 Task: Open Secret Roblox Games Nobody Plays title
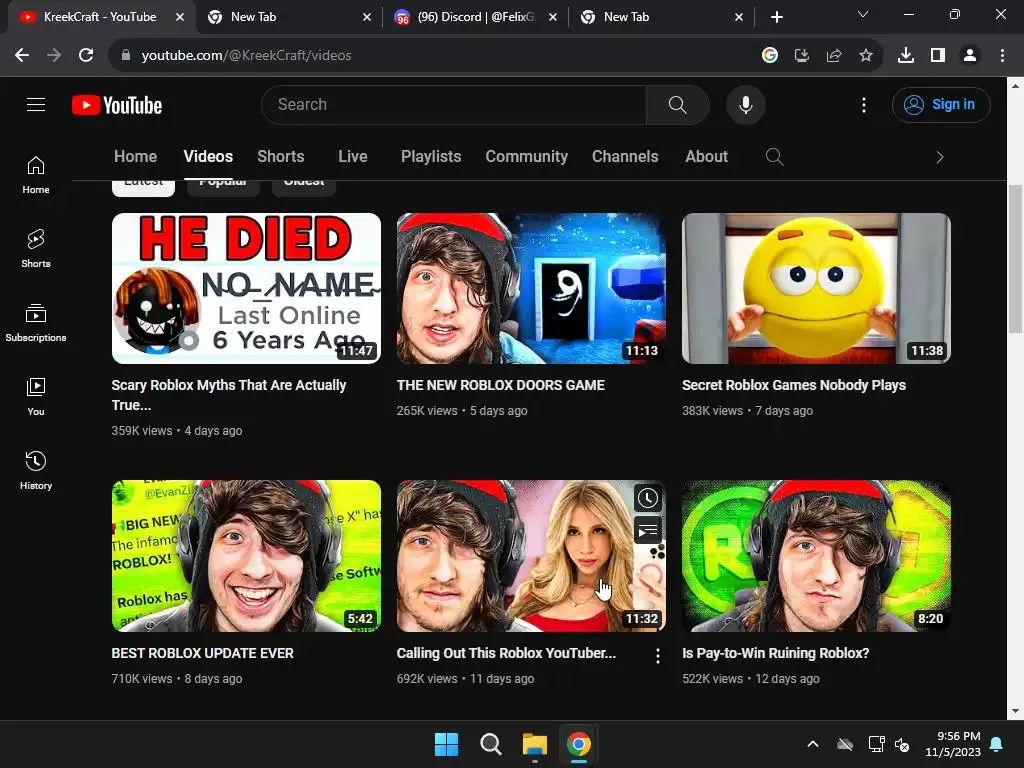click(x=793, y=385)
